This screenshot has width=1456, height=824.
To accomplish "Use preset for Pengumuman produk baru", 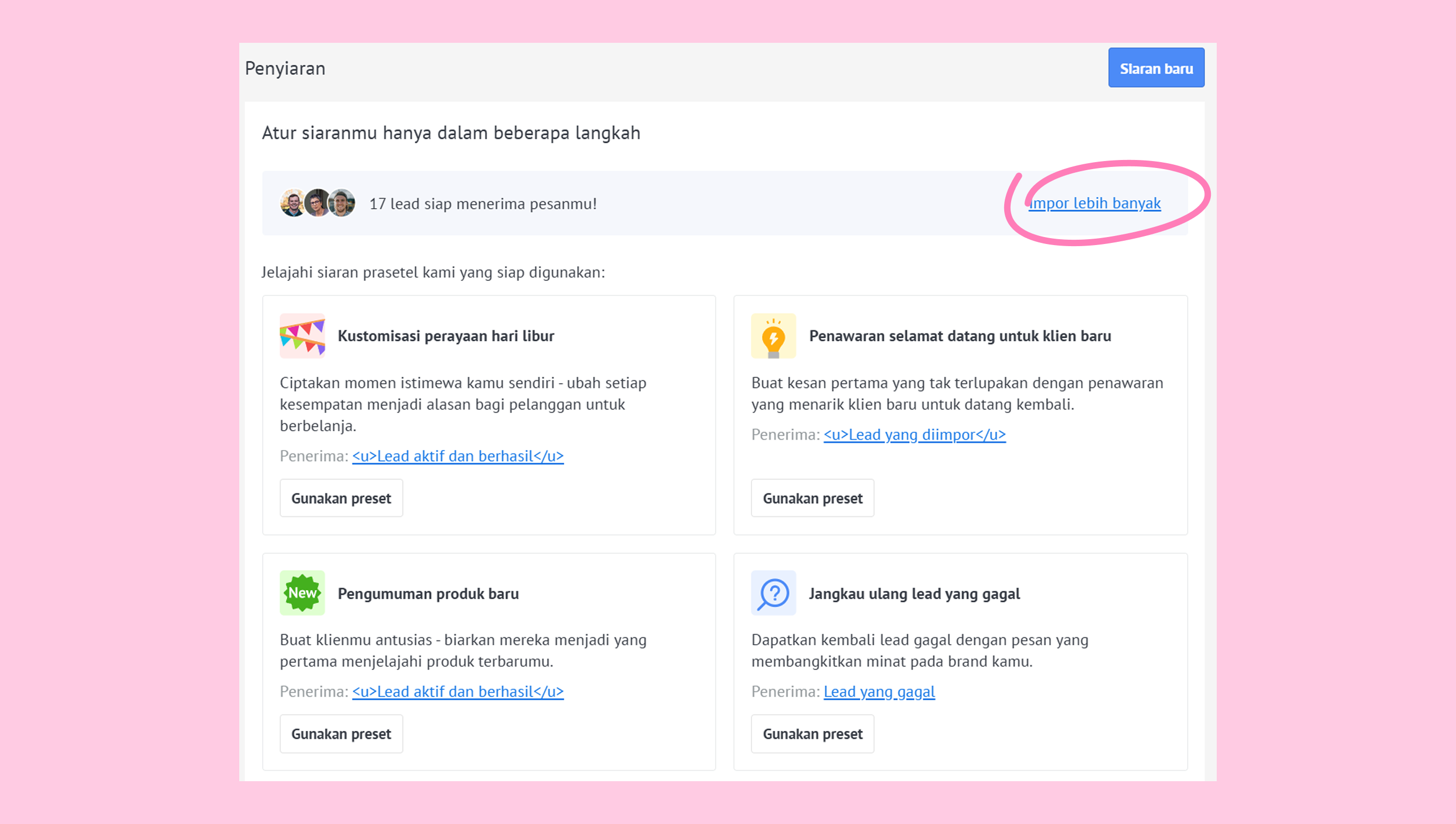I will point(342,734).
